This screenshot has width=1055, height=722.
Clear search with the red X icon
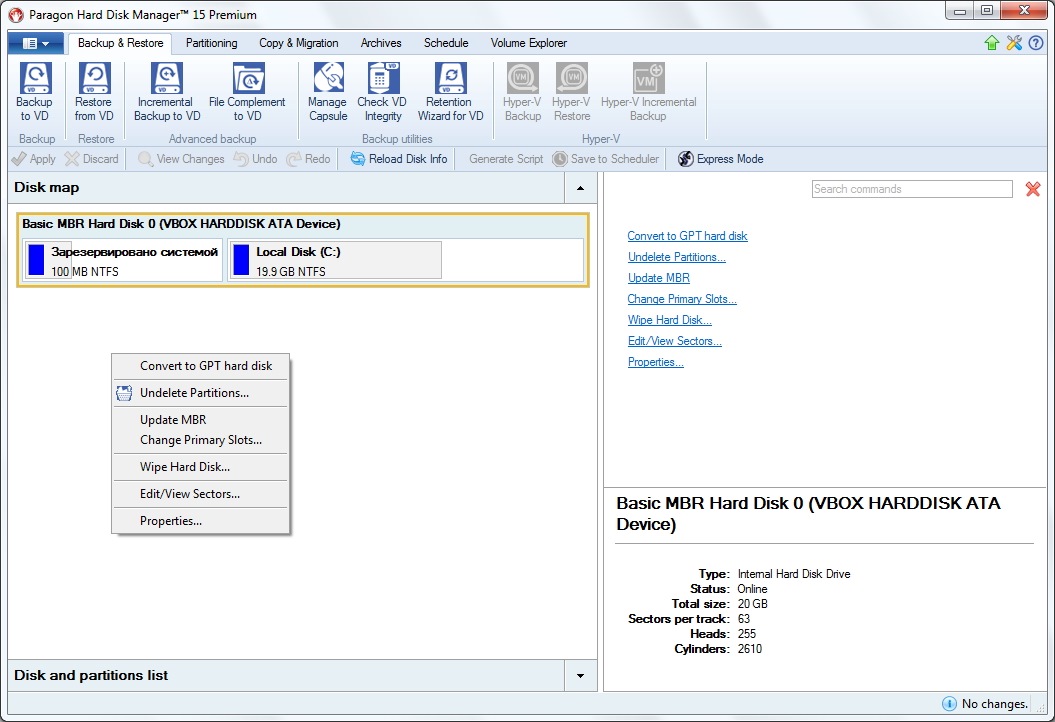pos(1033,189)
